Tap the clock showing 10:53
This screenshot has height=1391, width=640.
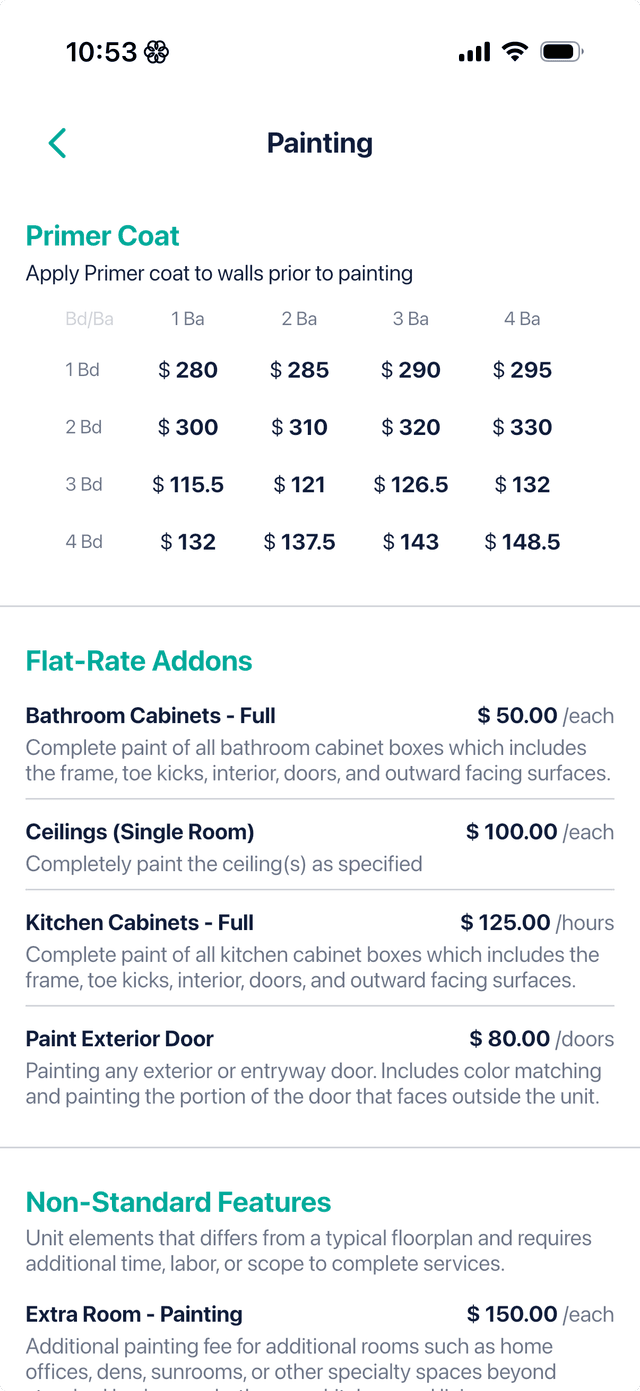101,51
